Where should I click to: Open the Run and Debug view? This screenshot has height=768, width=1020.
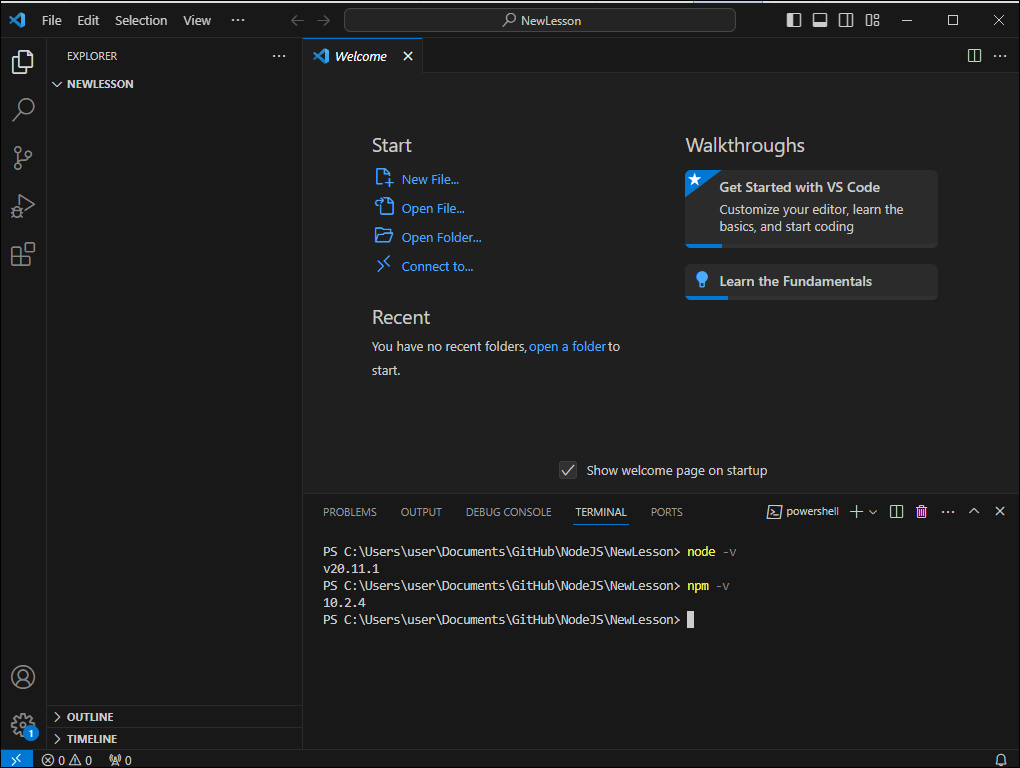coord(23,206)
